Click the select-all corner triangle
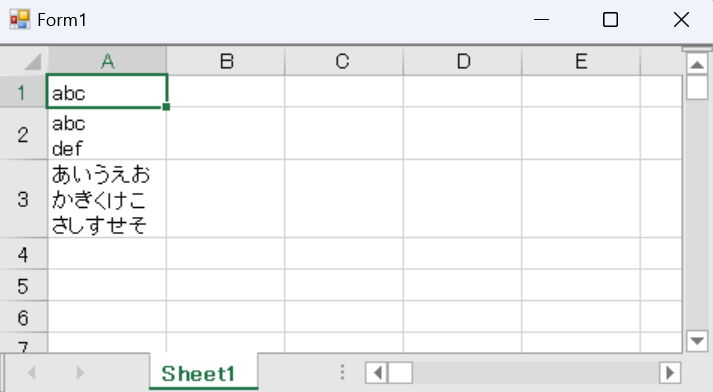The width and height of the screenshot is (713, 392). pos(32,62)
